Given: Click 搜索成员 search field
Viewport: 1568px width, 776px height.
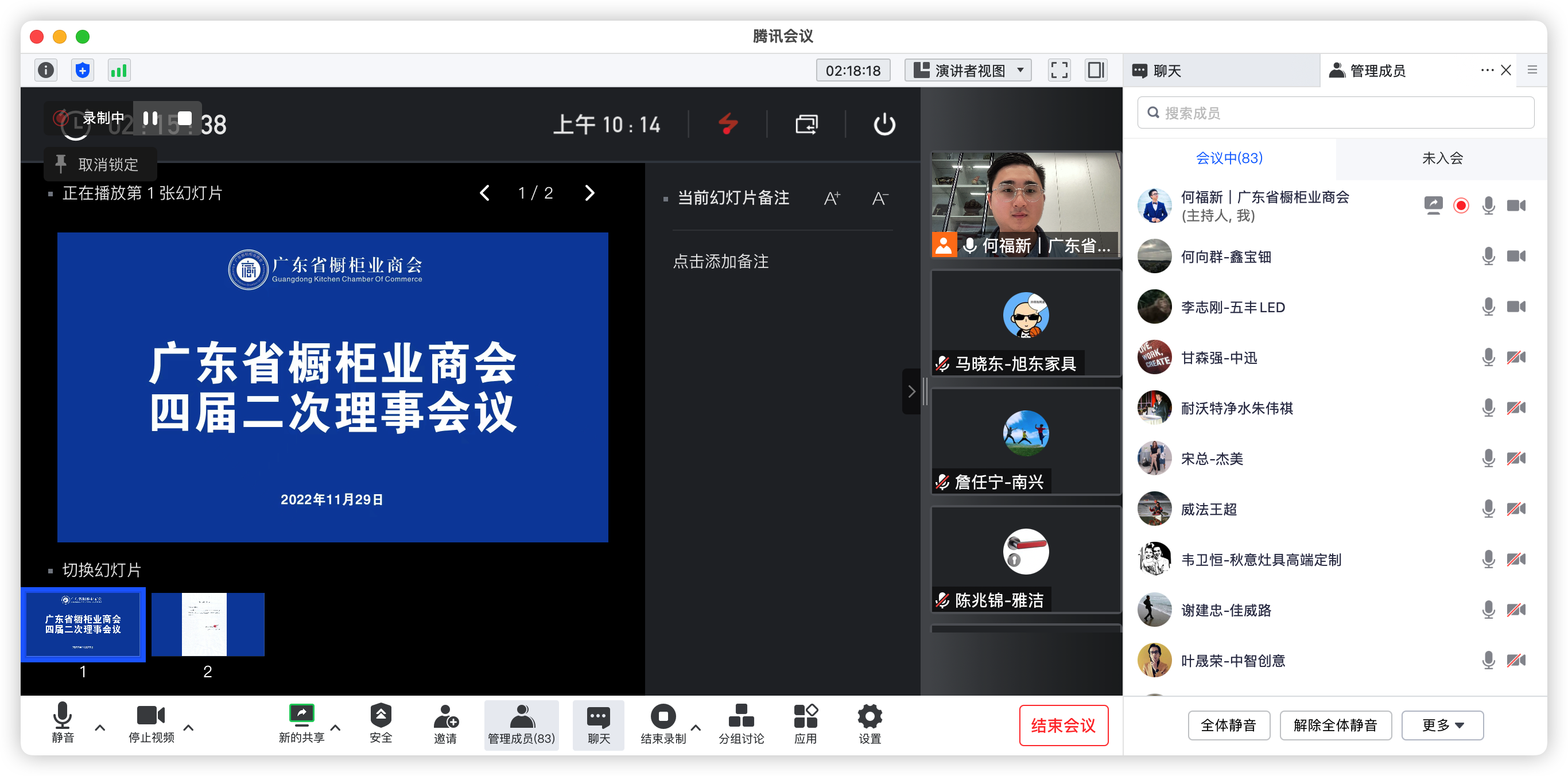Looking at the screenshot, I should click(x=1336, y=112).
